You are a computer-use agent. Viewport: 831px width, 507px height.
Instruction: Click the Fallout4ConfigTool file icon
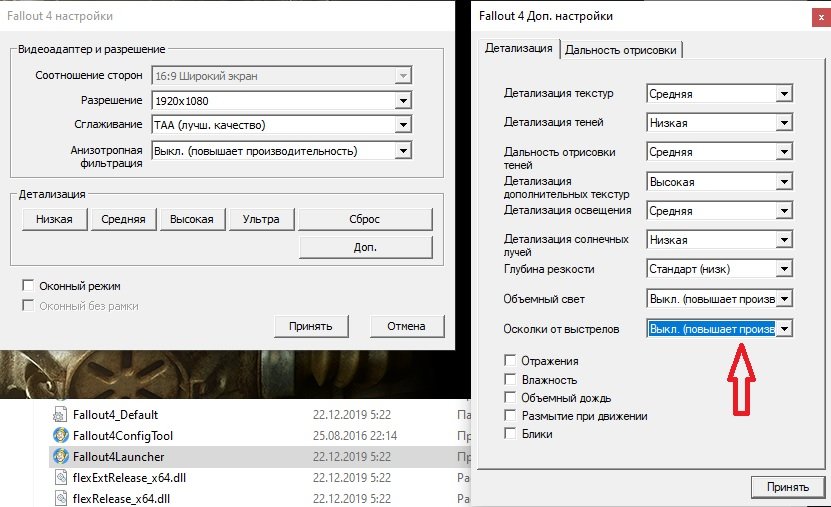(x=60, y=435)
